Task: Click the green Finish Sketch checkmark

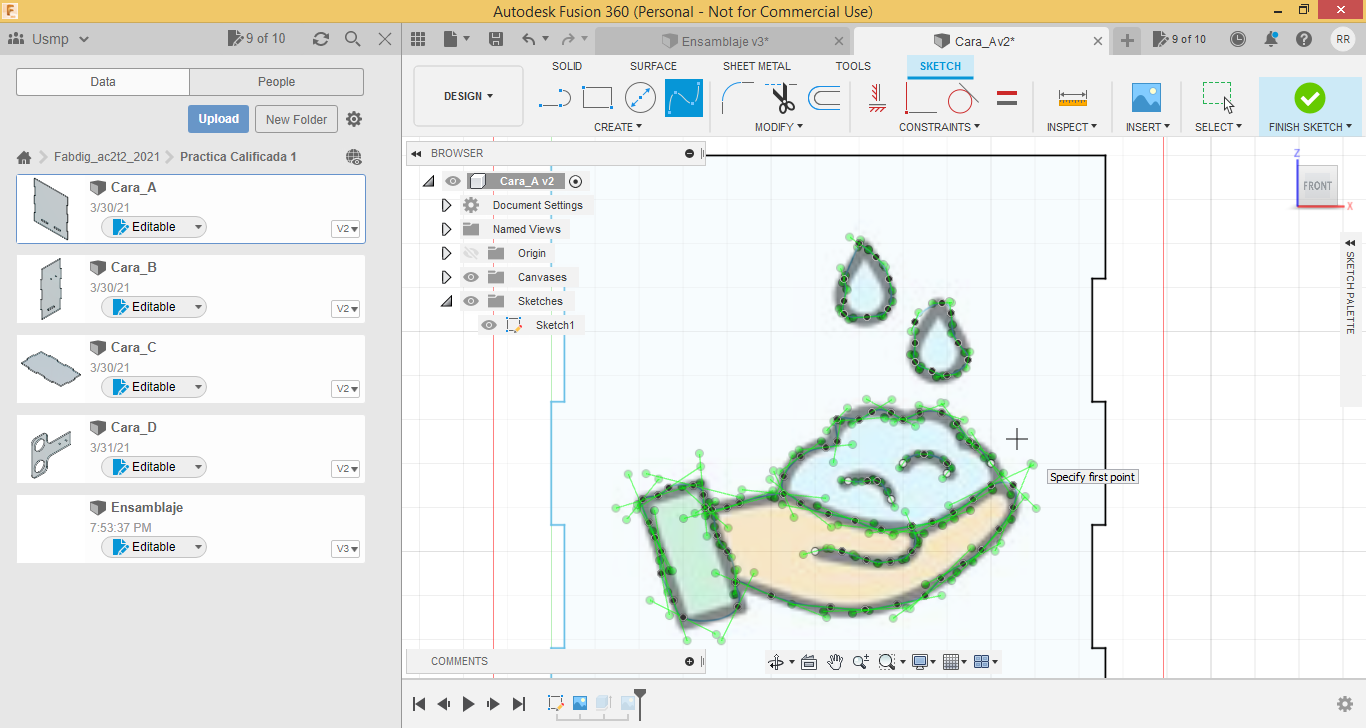Action: click(x=1309, y=98)
